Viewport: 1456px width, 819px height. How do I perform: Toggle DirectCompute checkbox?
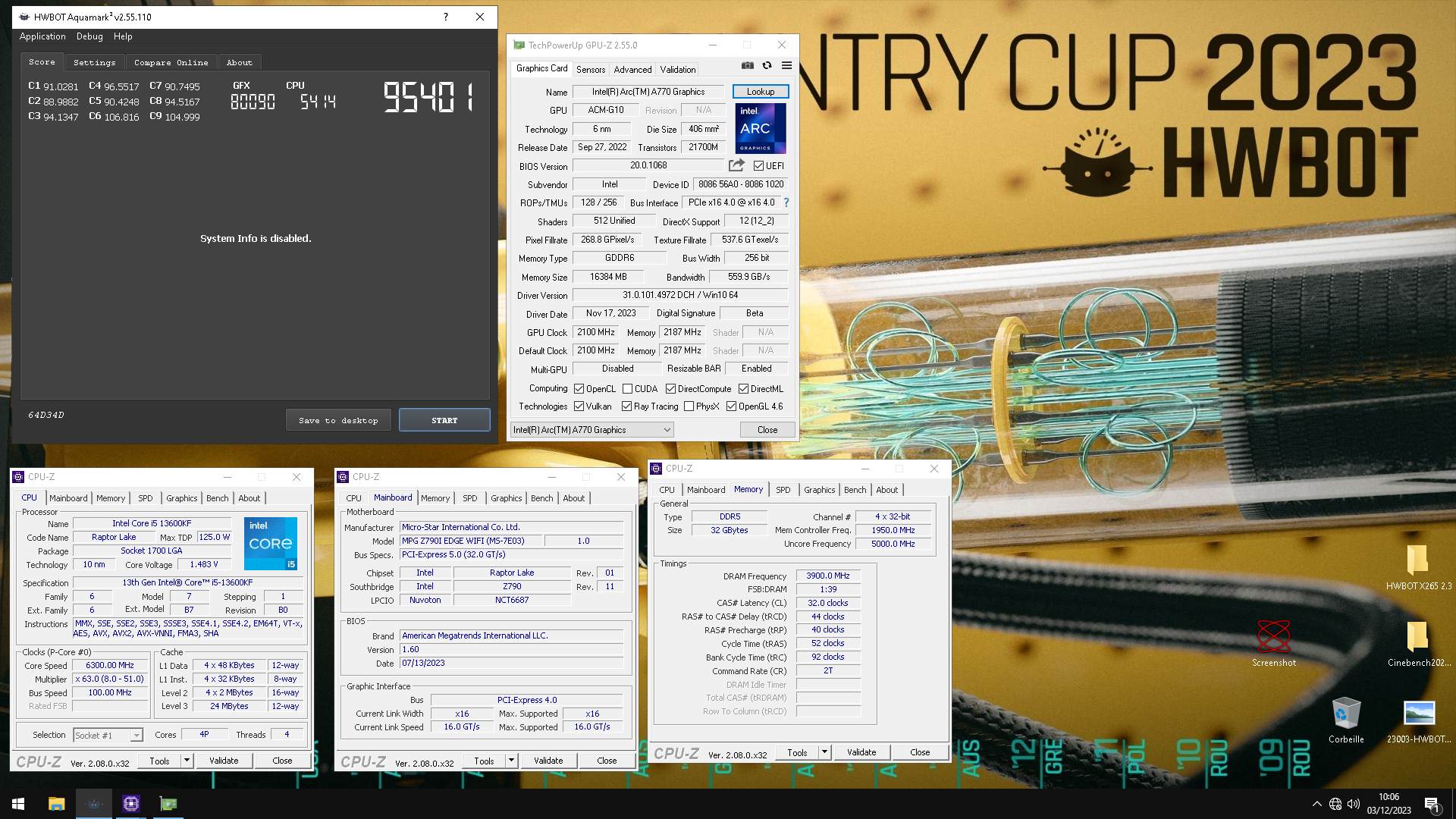click(x=670, y=389)
